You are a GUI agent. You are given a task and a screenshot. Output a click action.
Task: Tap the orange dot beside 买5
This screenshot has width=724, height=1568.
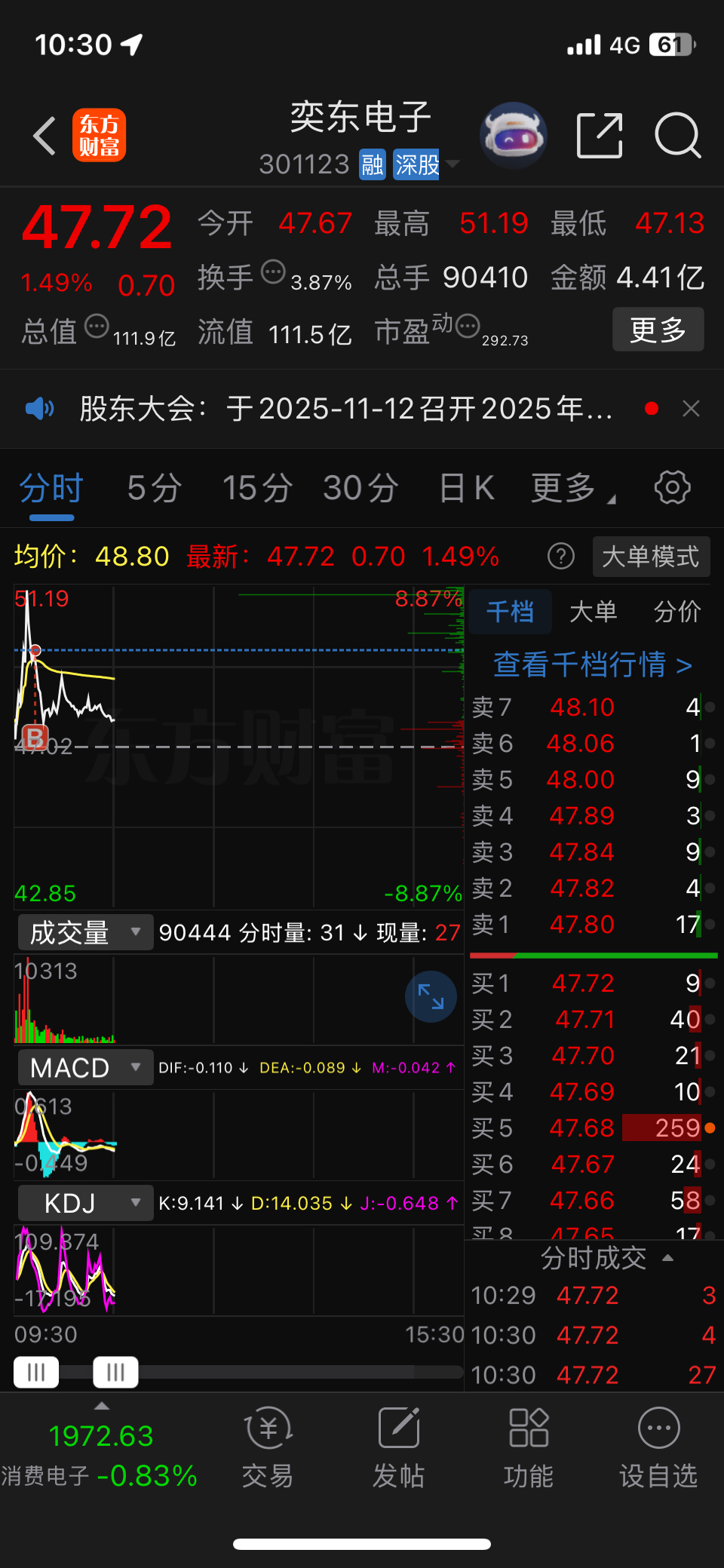pyautogui.click(x=710, y=1128)
